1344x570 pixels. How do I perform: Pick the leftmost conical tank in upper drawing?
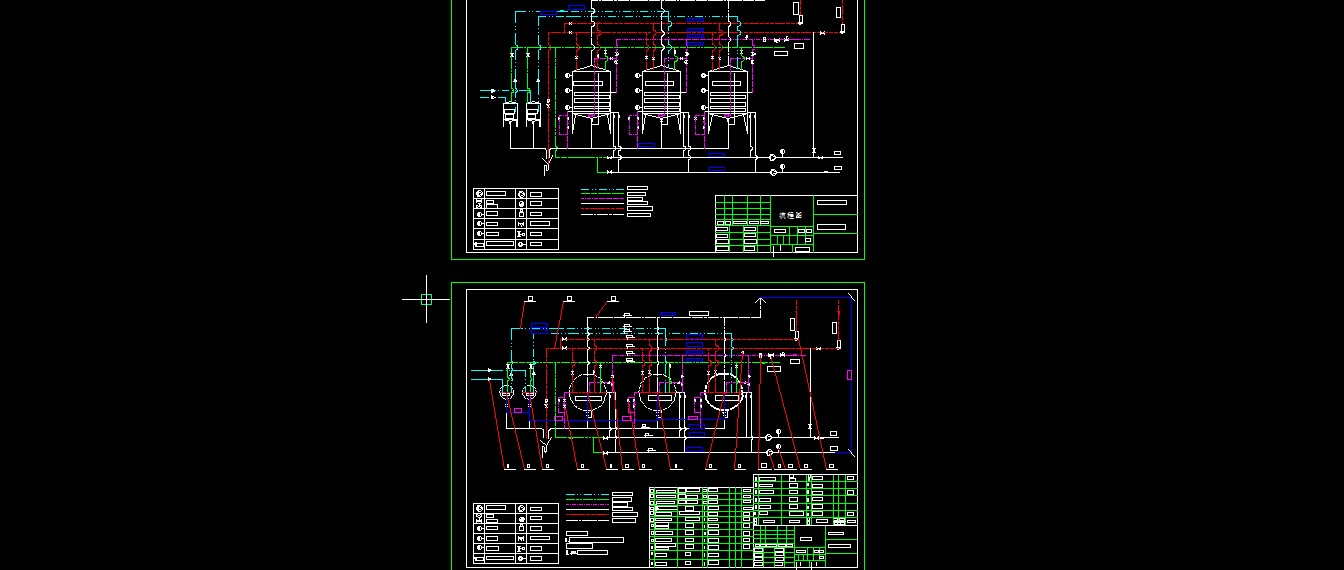click(591, 98)
